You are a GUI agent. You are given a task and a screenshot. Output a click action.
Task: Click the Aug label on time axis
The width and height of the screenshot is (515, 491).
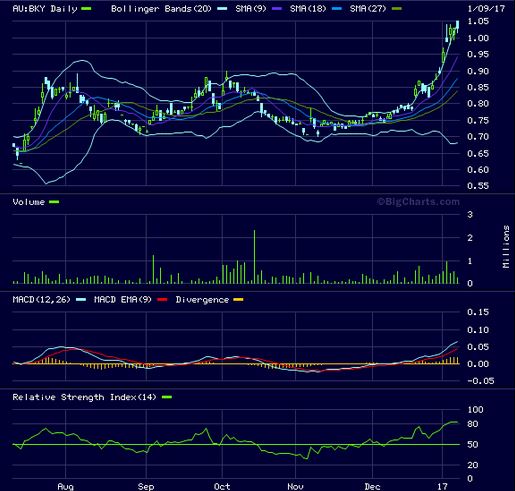pos(65,486)
